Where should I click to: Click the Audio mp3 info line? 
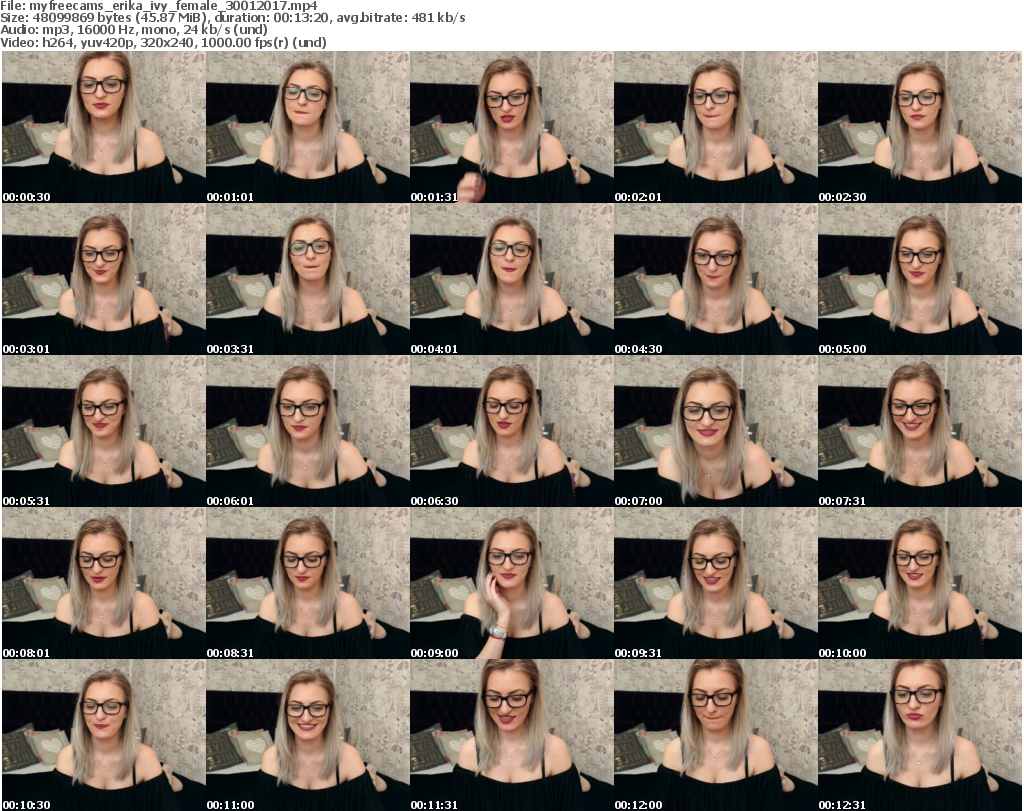pos(134,30)
